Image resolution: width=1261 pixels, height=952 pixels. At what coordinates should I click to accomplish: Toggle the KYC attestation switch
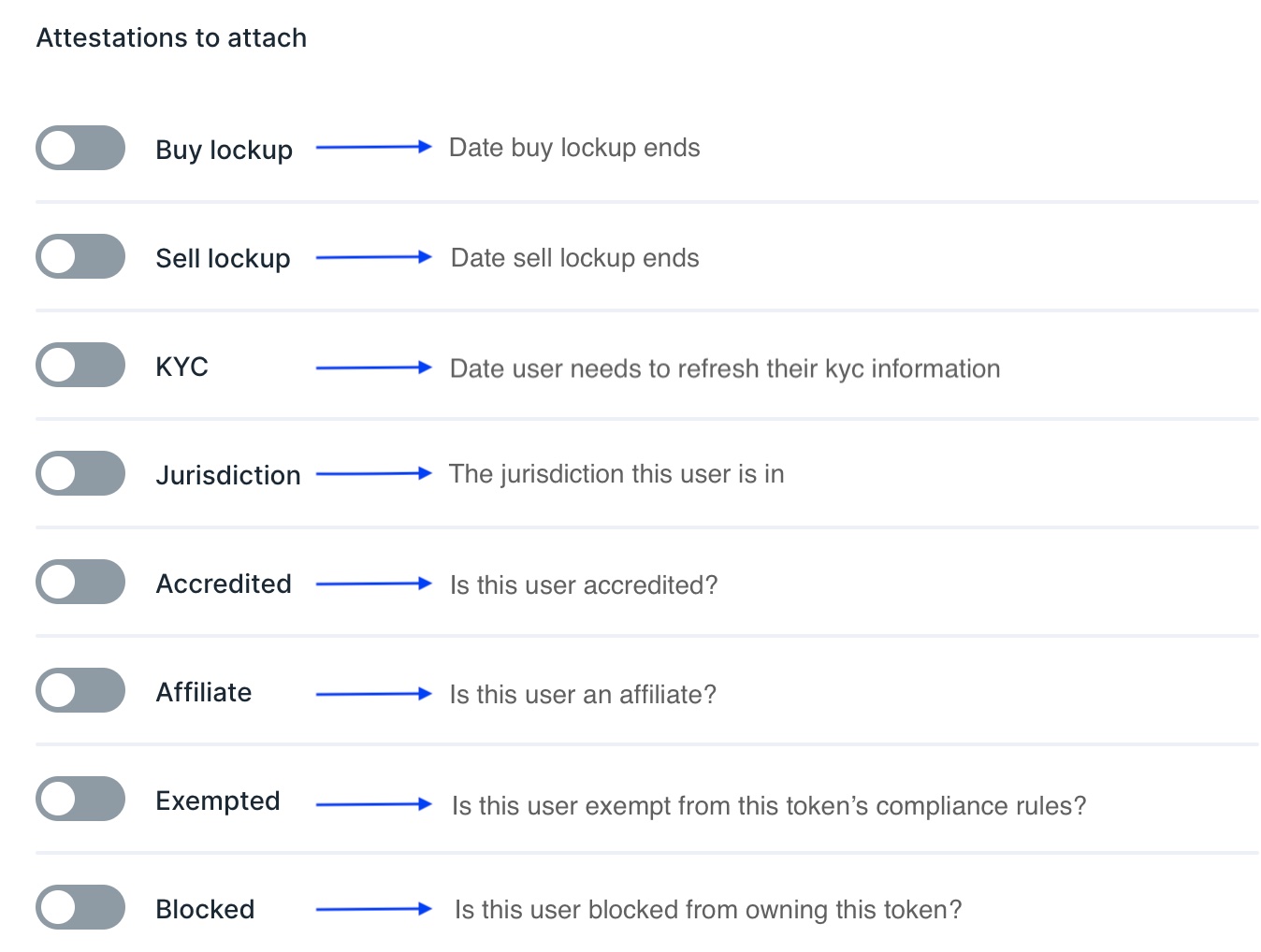pyautogui.click(x=80, y=365)
